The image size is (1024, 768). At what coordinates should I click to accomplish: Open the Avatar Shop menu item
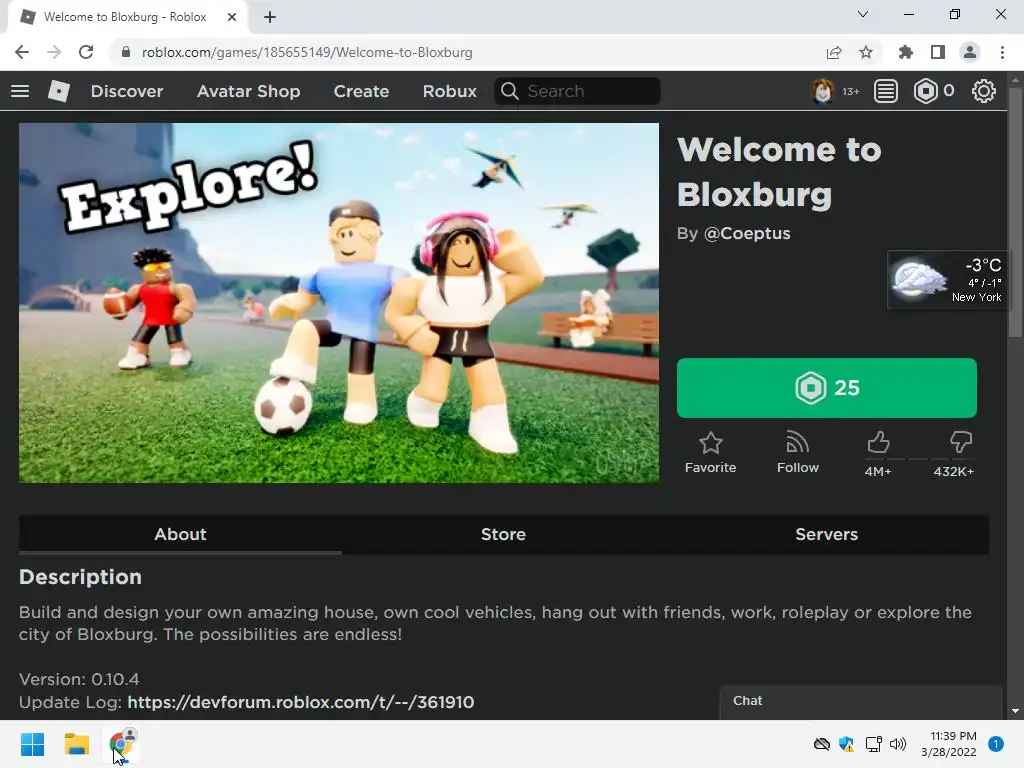click(248, 91)
